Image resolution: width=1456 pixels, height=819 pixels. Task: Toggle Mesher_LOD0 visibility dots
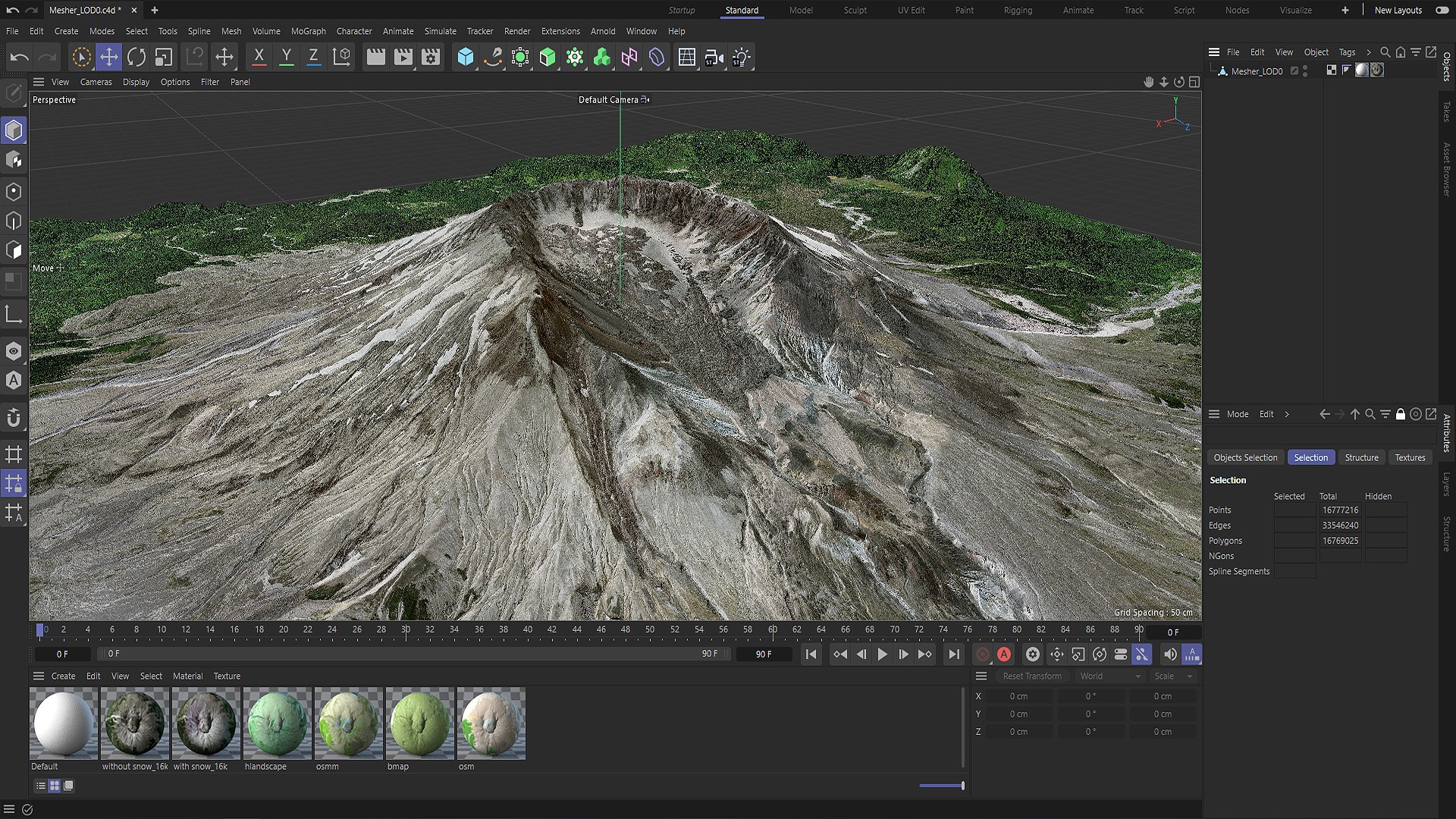[1305, 71]
